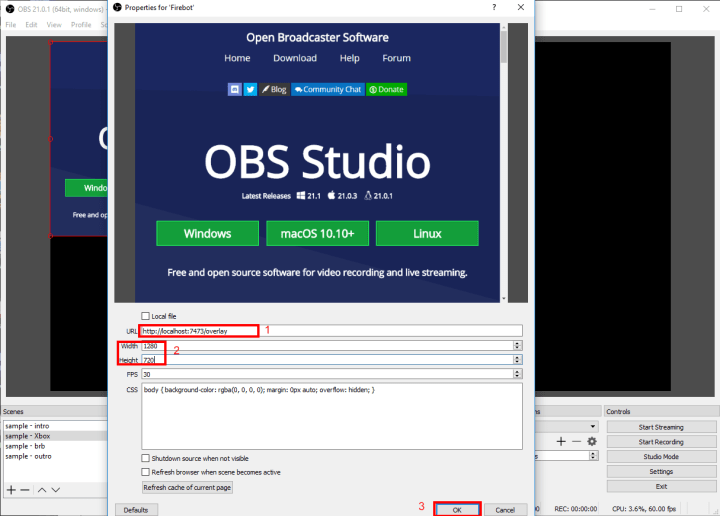720x516 pixels.
Task: Remove scene with the minus icon
Action: (25, 490)
